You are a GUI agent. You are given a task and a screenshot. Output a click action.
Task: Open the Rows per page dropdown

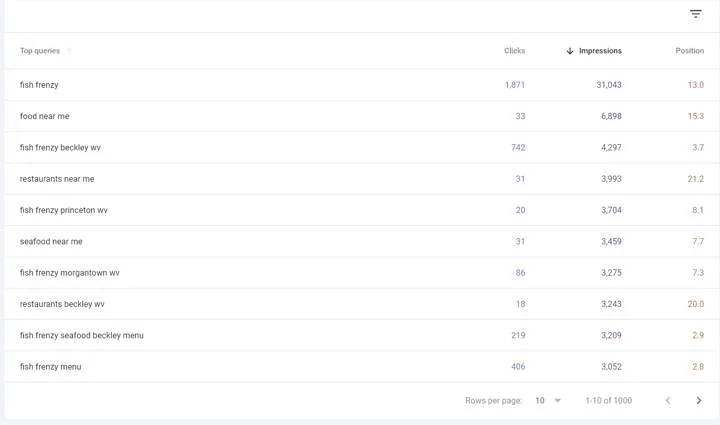point(548,401)
